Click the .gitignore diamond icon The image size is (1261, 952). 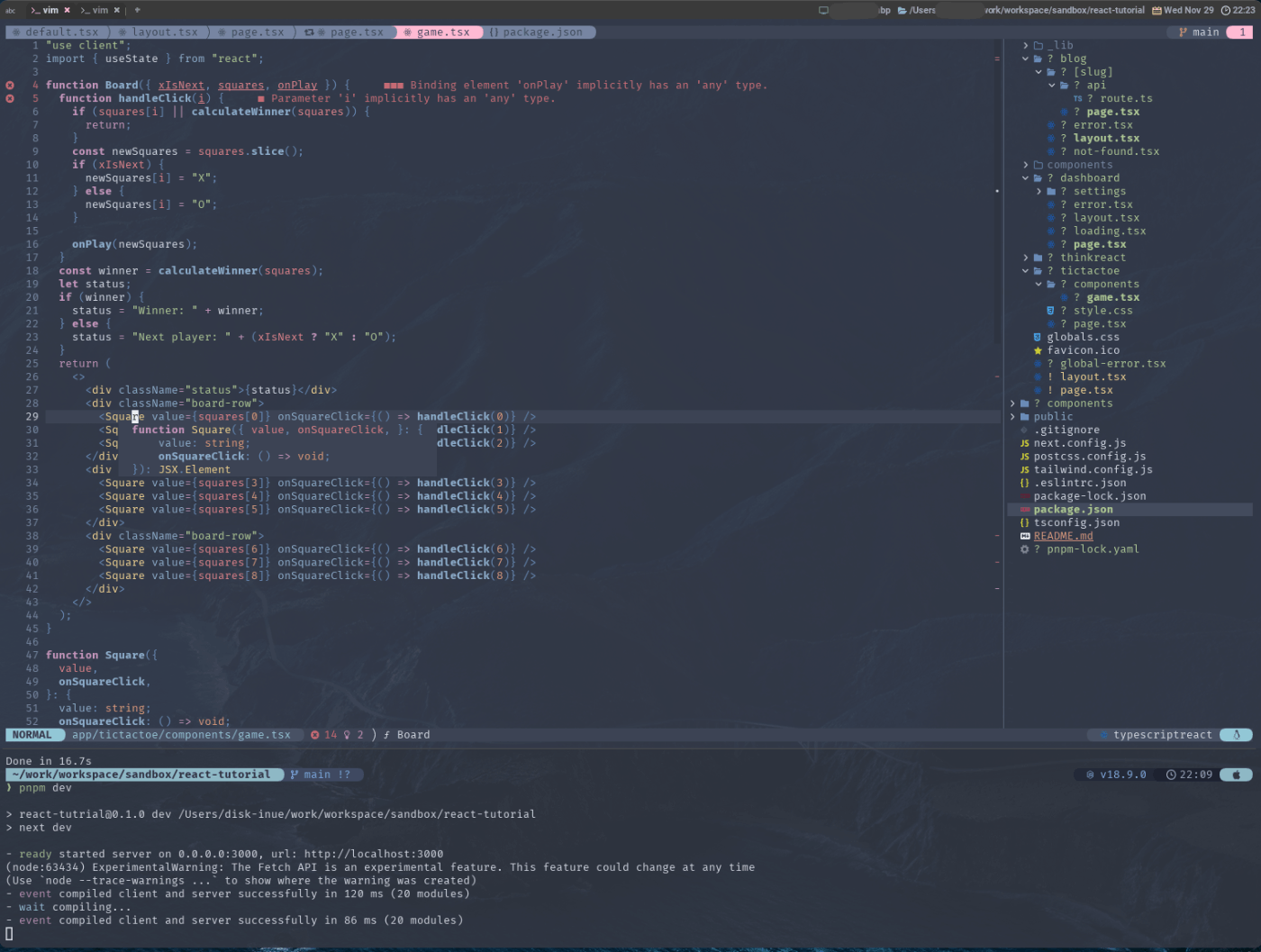(1025, 431)
